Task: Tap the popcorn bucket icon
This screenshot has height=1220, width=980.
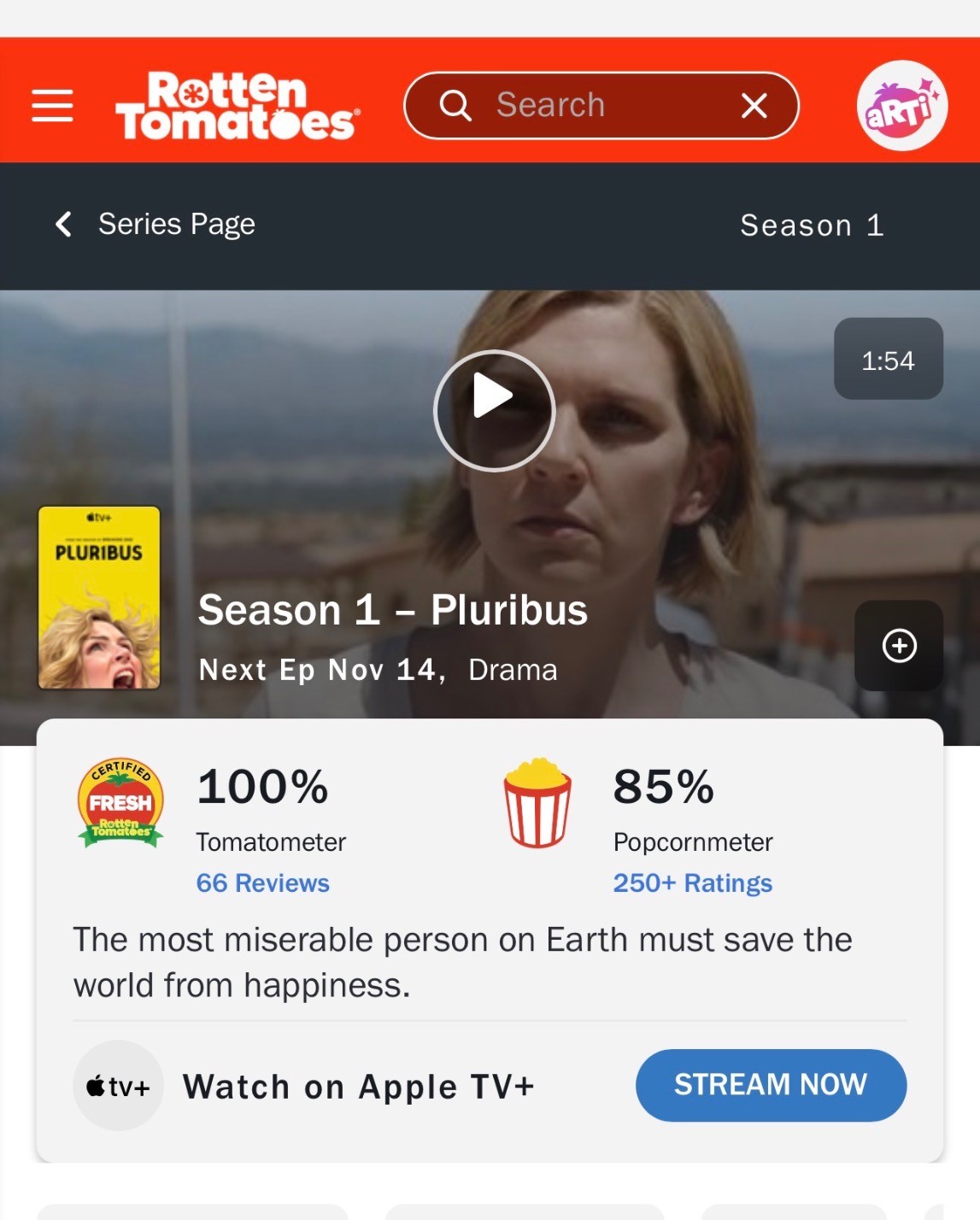Action: click(x=537, y=803)
